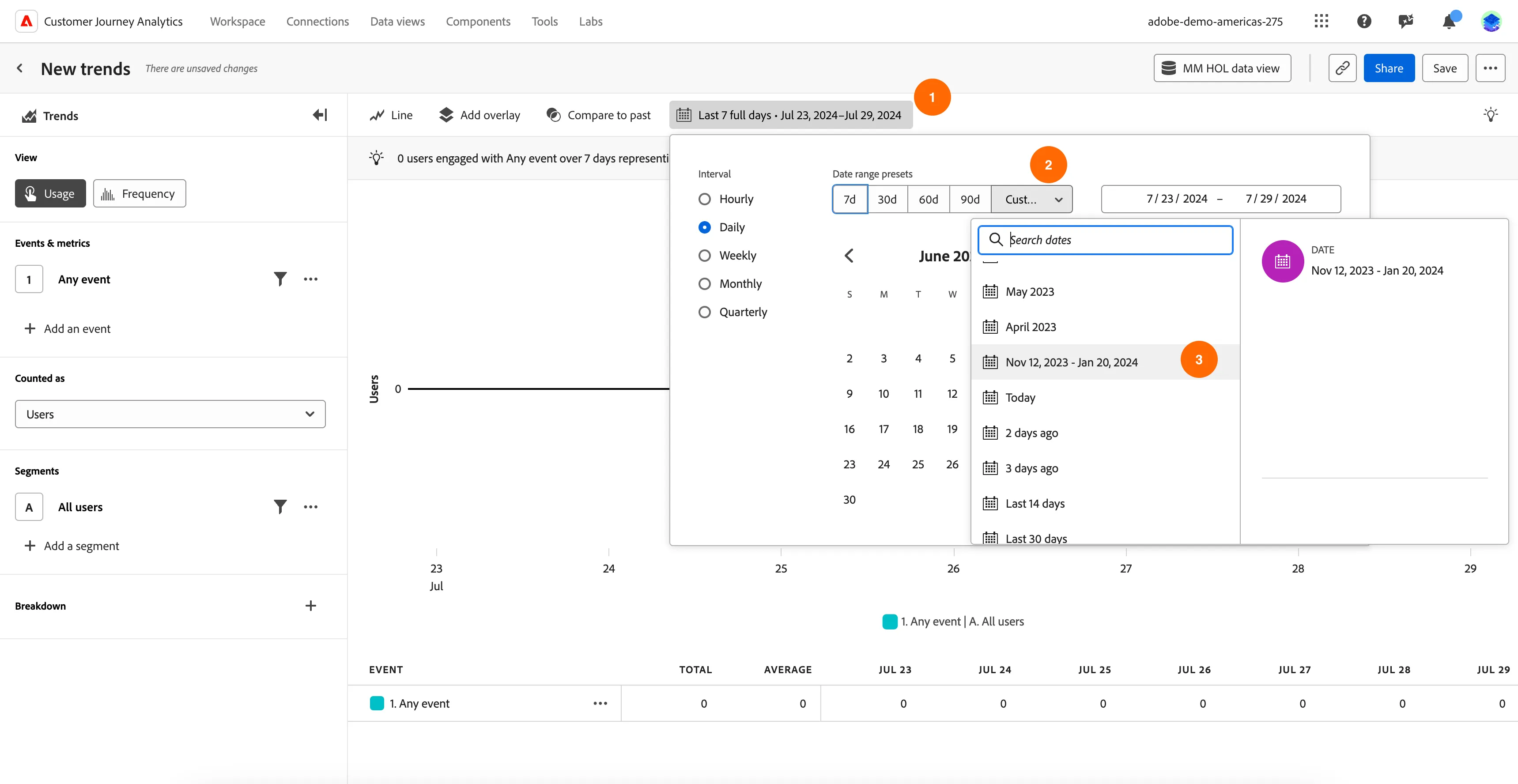The image size is (1518, 784).
Task: Collapse the Trends side panel
Action: [x=320, y=115]
